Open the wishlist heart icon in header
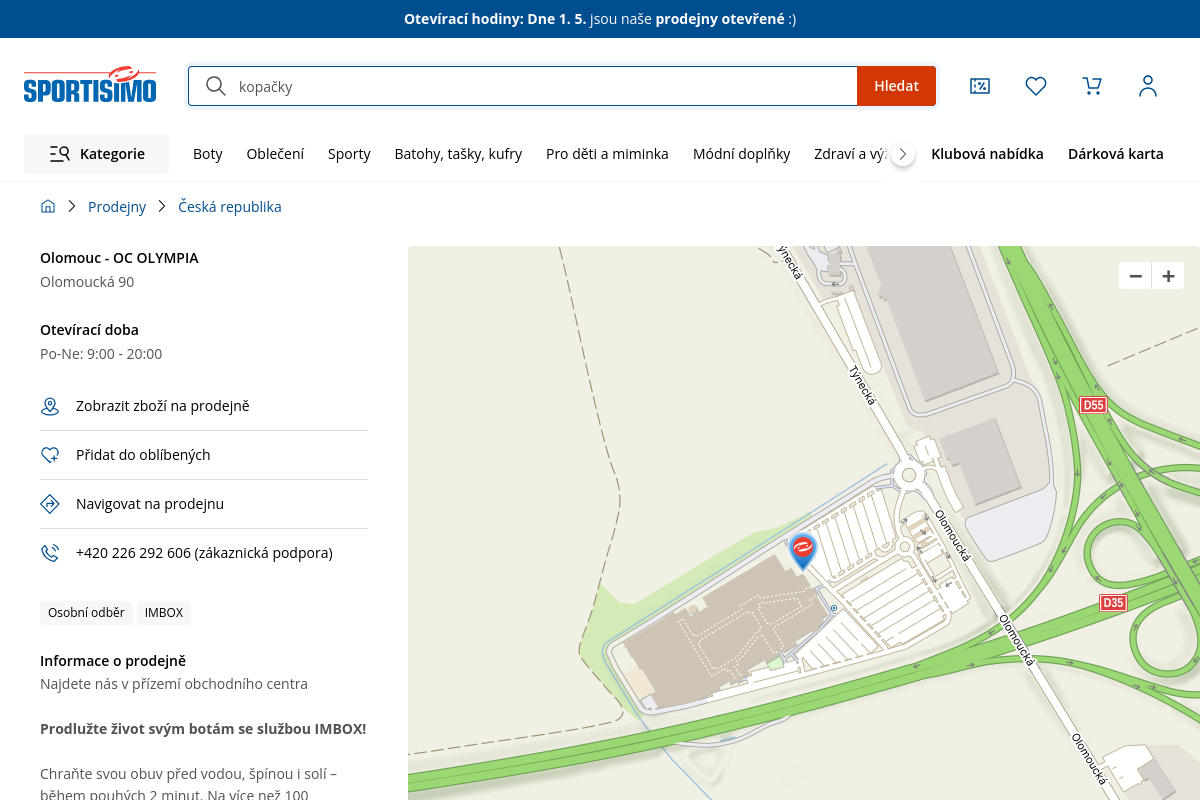1200x800 pixels. [1036, 86]
